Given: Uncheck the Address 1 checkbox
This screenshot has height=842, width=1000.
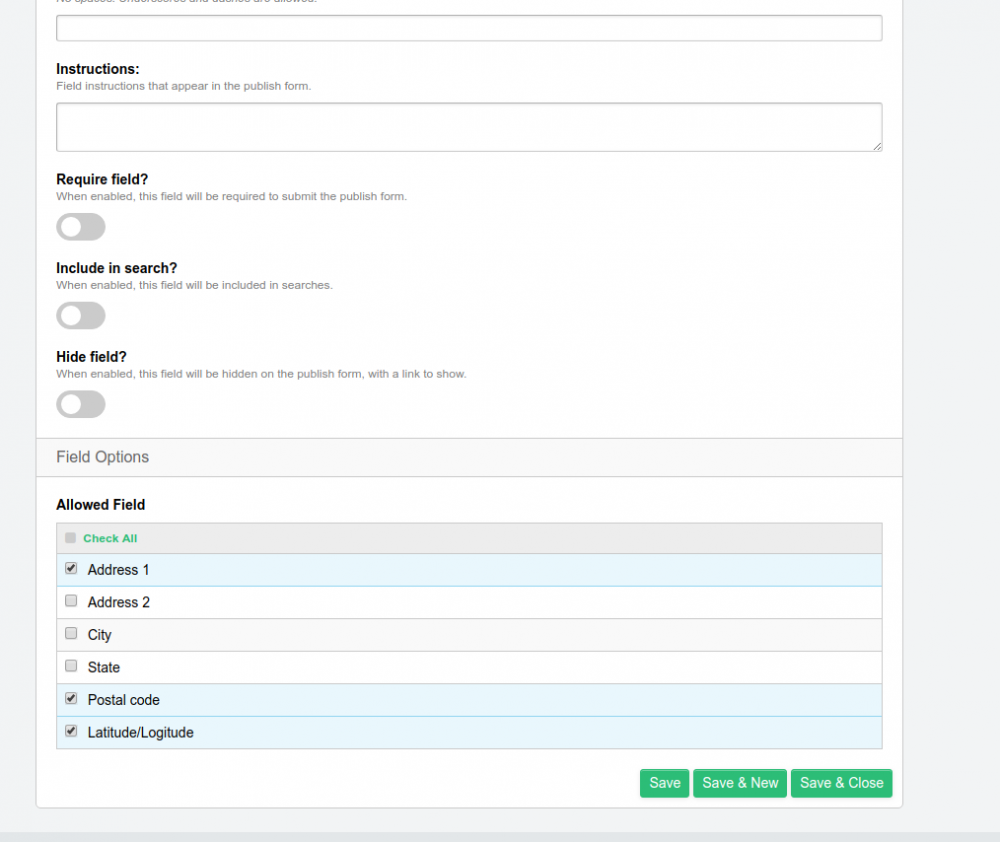Looking at the screenshot, I should pyautogui.click(x=71, y=568).
